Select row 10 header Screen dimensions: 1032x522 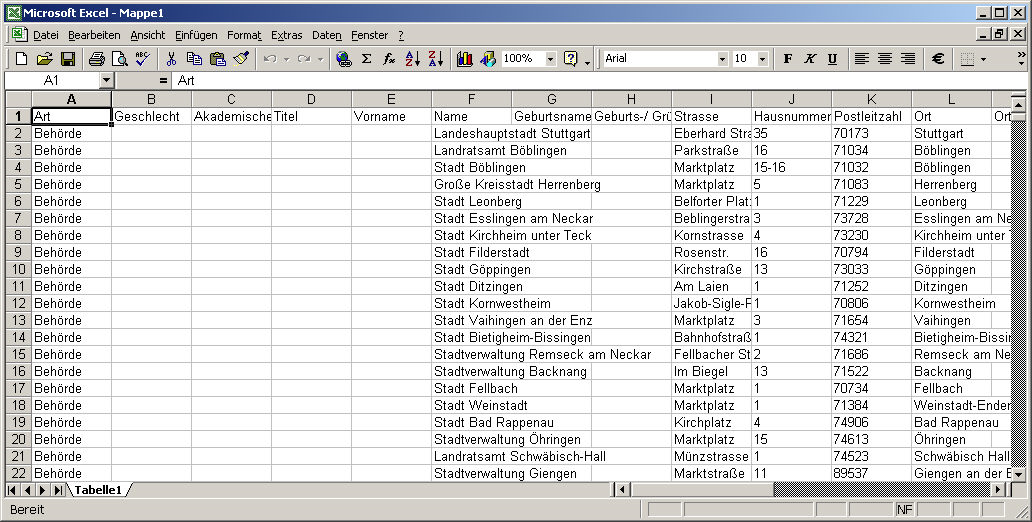[x=18, y=269]
